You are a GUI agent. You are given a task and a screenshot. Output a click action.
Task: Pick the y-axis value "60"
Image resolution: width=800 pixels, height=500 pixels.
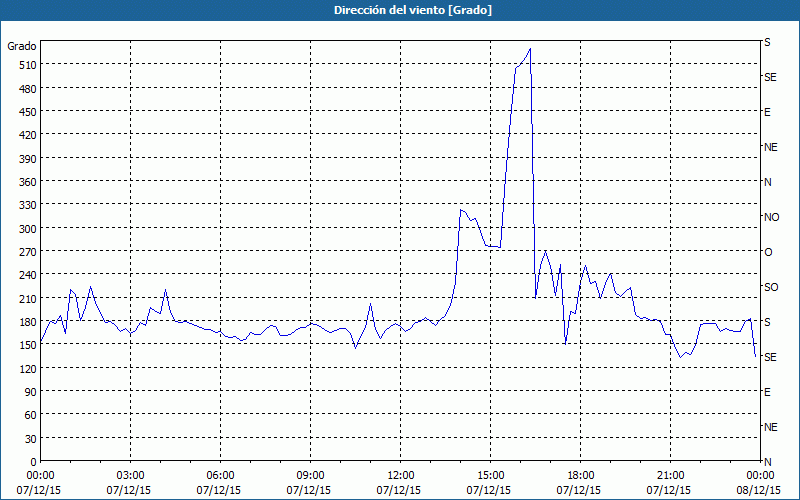(x=31, y=415)
